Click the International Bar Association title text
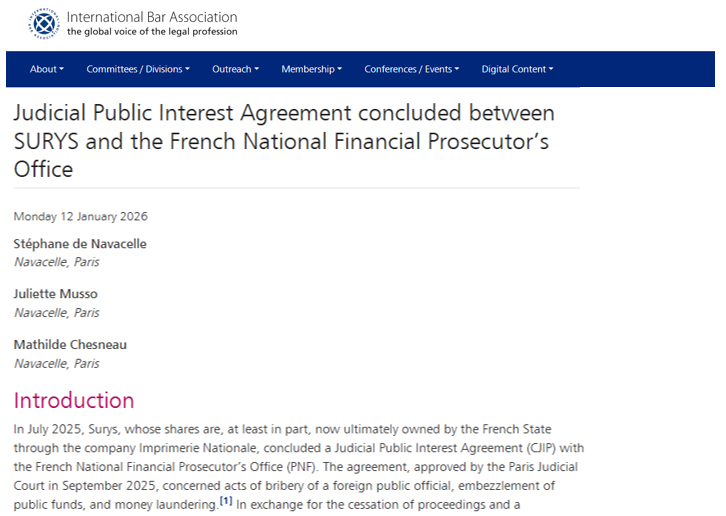The image size is (726, 516). point(152,17)
